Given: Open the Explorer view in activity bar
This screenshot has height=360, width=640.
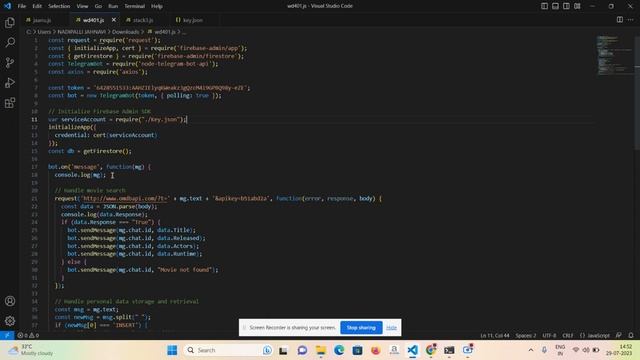Looking at the screenshot, I should click(x=10, y=22).
